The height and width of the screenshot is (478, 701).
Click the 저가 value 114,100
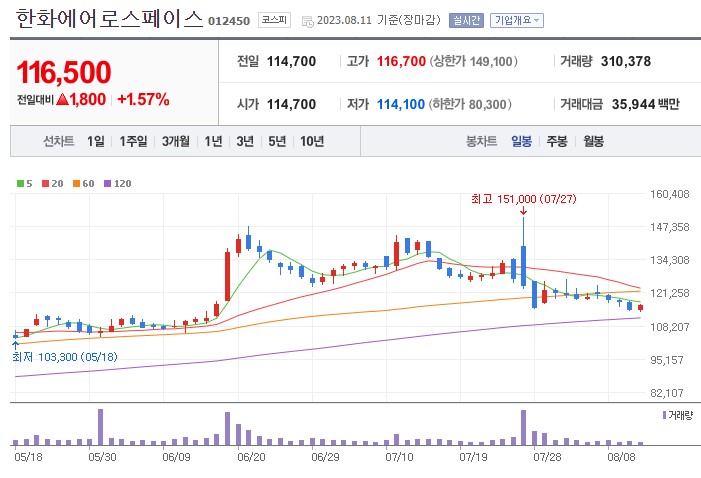tap(401, 104)
